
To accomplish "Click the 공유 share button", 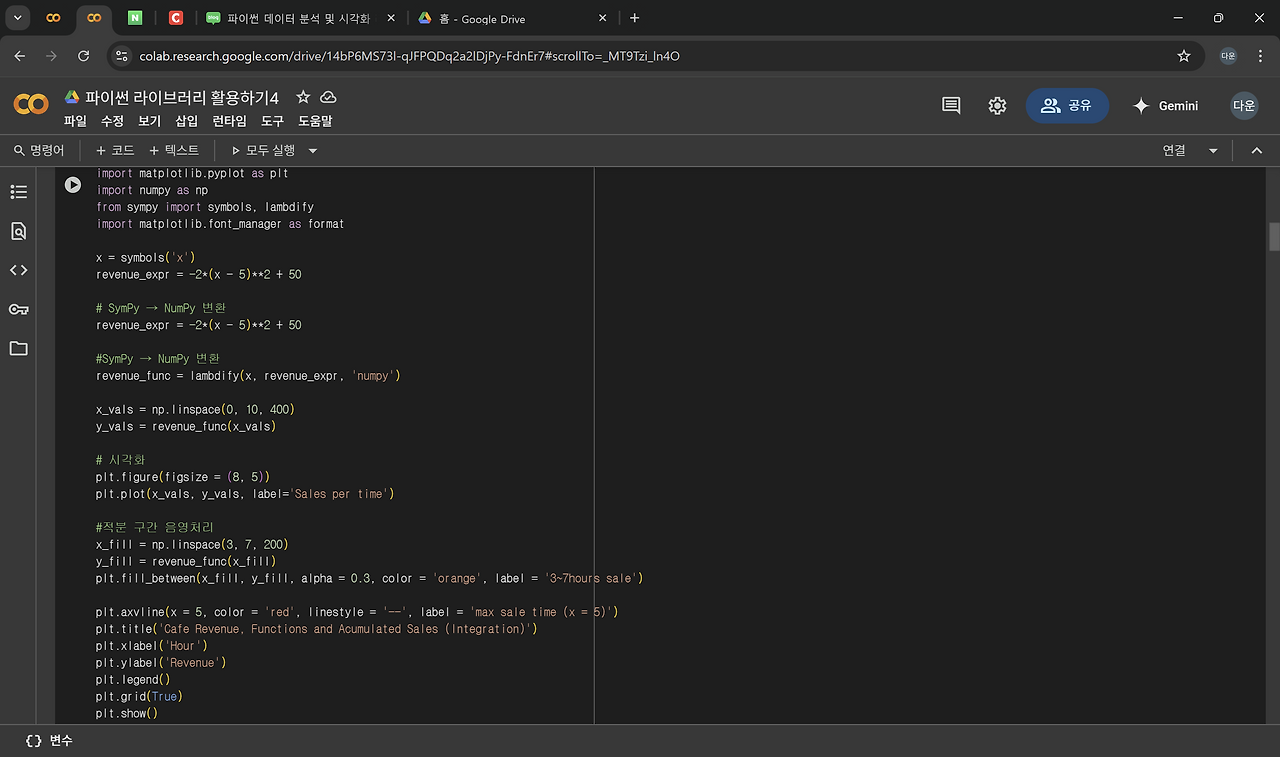I will 1067,105.
